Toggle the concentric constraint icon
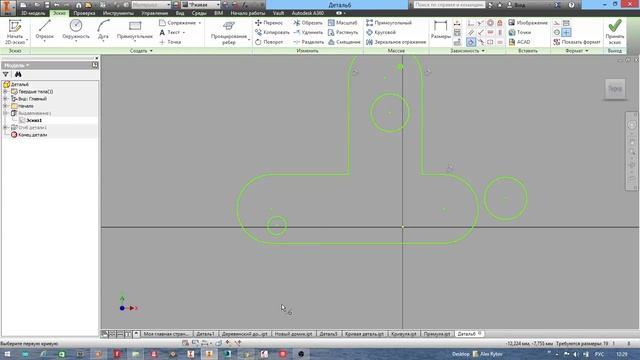 tap(490, 23)
